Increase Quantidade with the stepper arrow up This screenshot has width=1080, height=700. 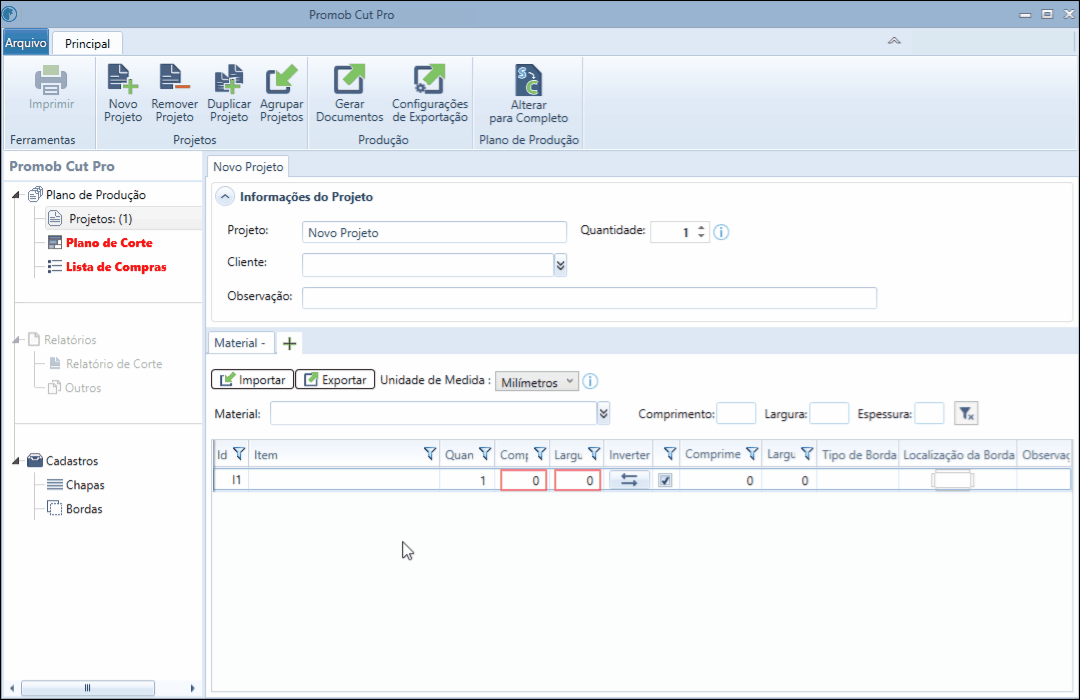[x=701, y=227]
